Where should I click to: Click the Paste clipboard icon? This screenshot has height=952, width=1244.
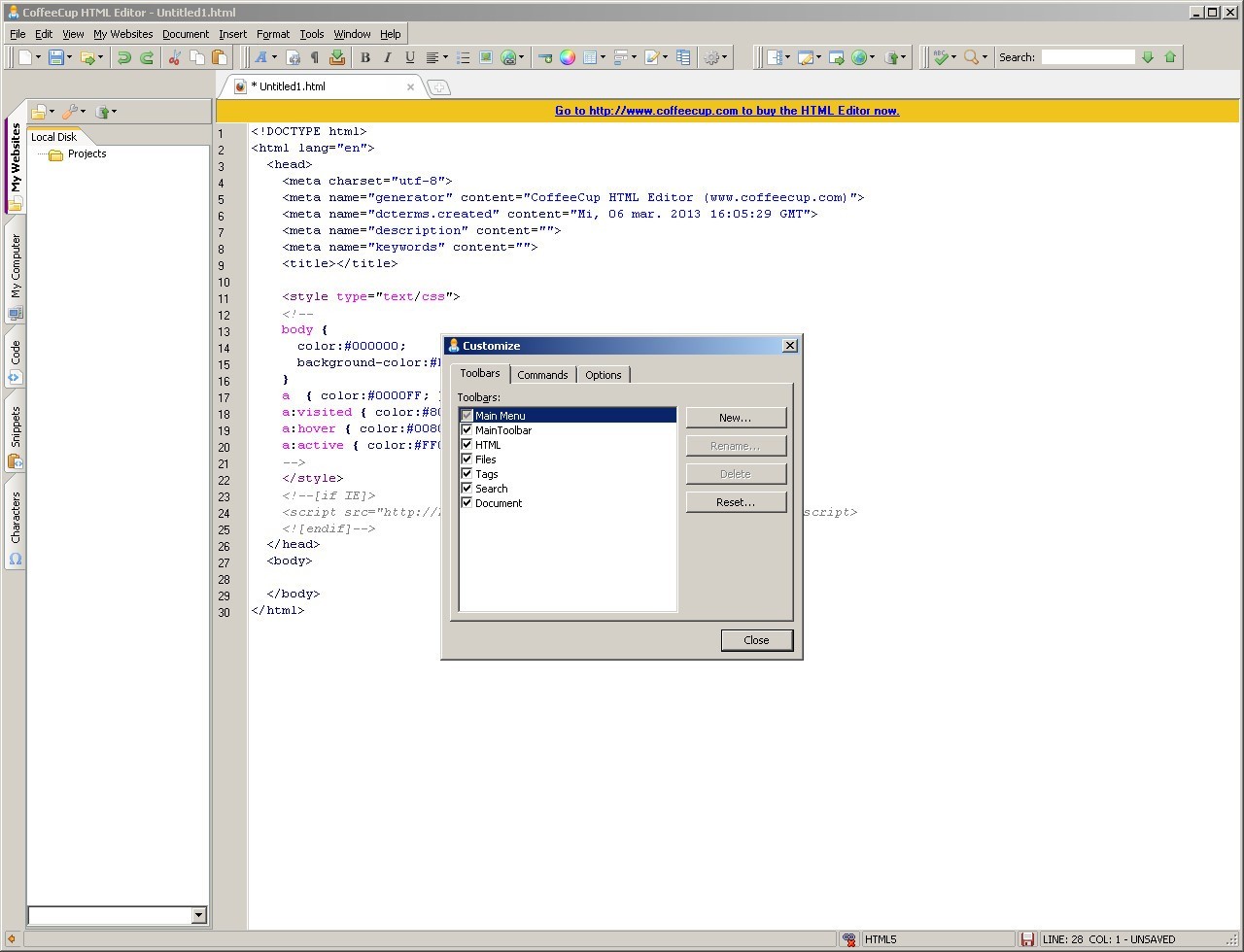click(220, 57)
